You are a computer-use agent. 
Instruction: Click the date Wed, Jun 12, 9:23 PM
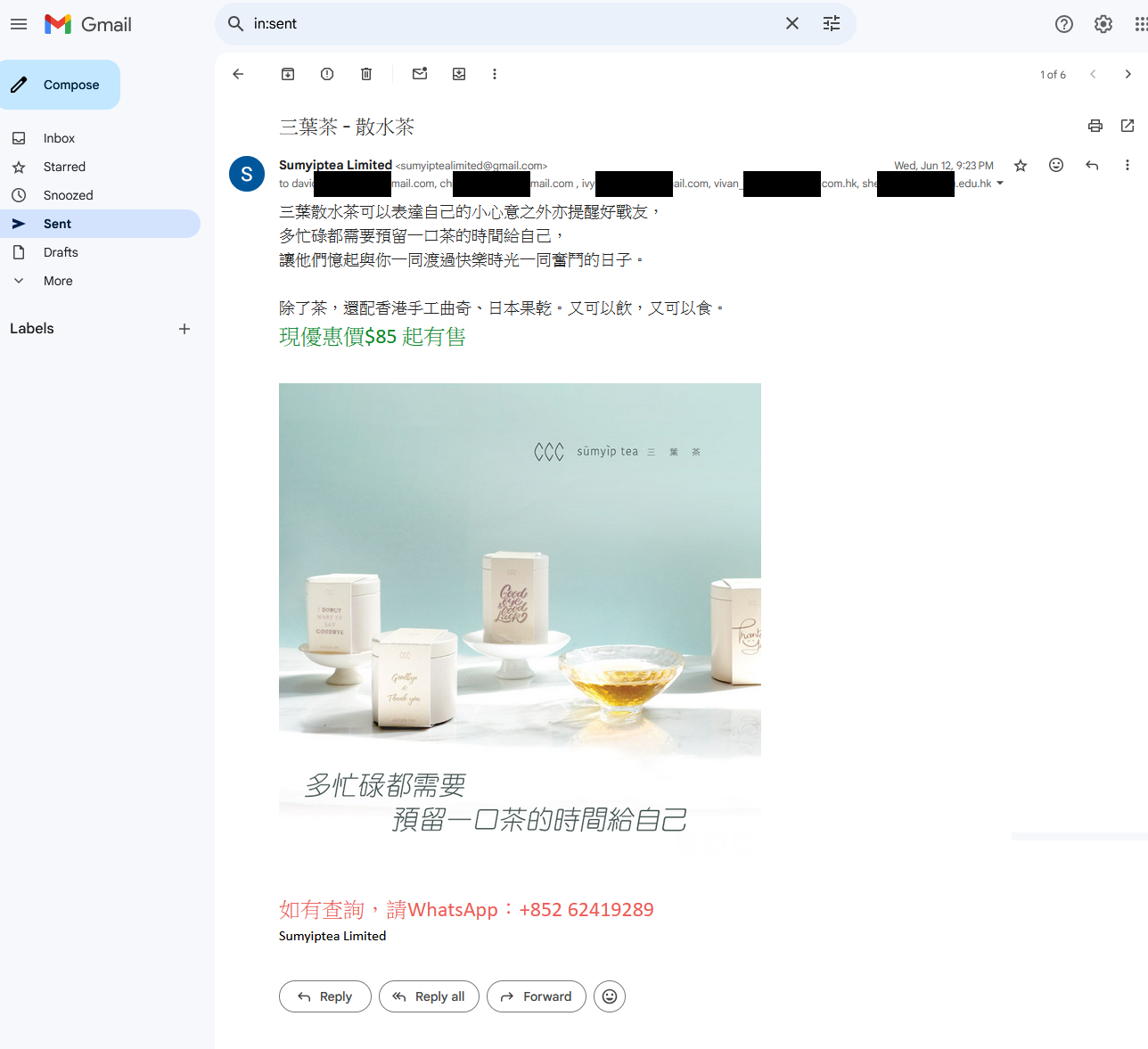click(944, 166)
